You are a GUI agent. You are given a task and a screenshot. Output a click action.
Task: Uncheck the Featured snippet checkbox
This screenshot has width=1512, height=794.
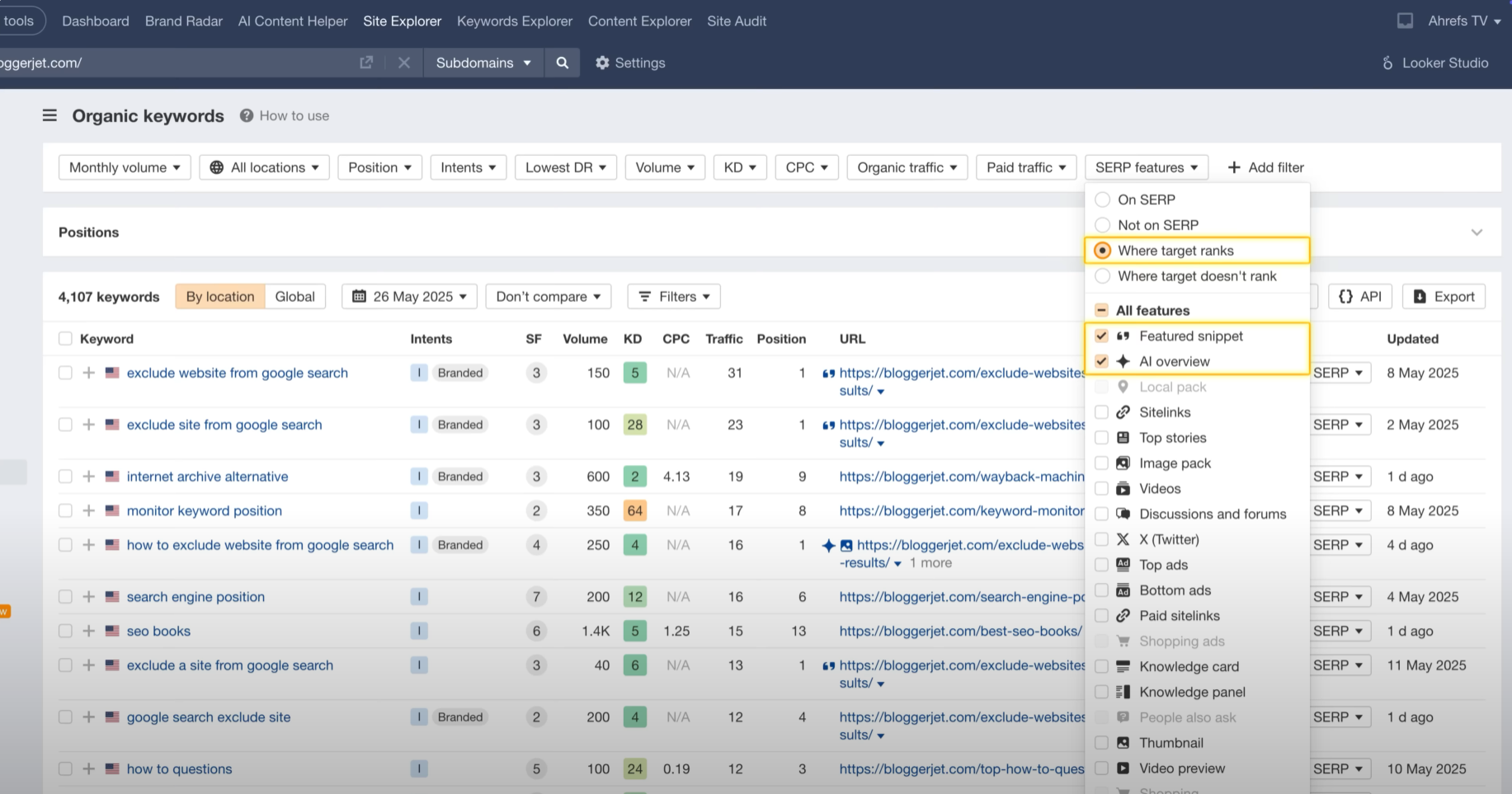[x=1101, y=336]
